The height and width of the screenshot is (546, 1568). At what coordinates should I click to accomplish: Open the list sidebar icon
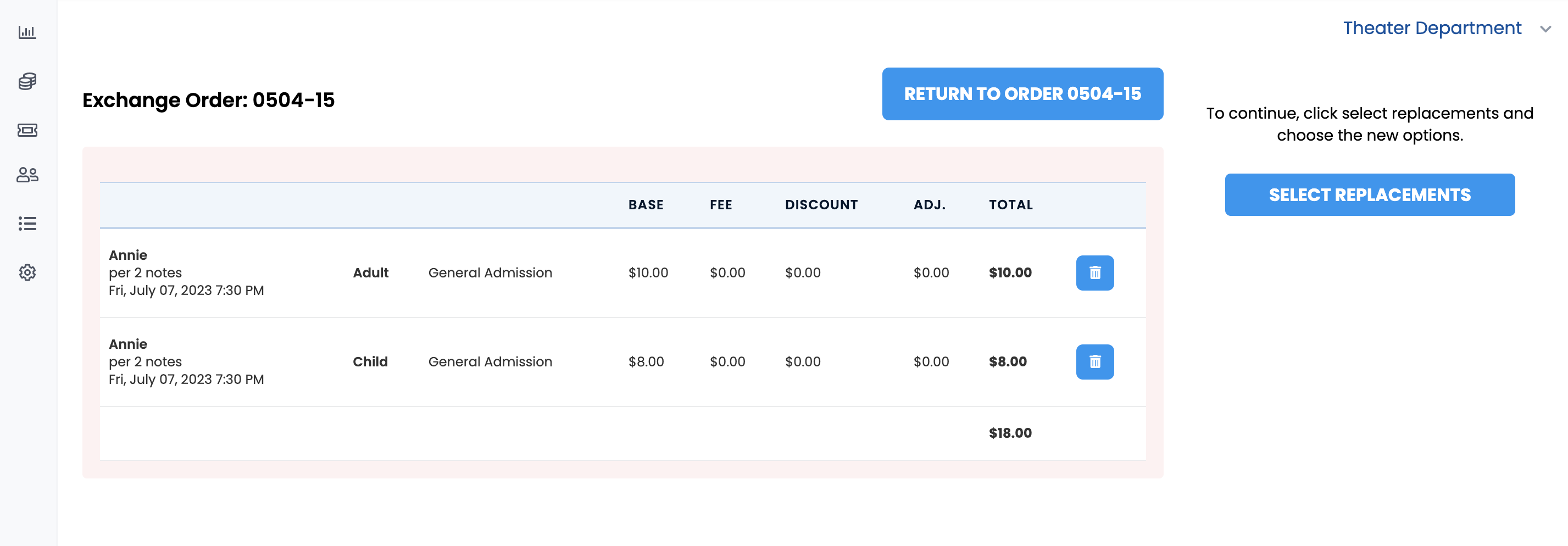(x=27, y=224)
